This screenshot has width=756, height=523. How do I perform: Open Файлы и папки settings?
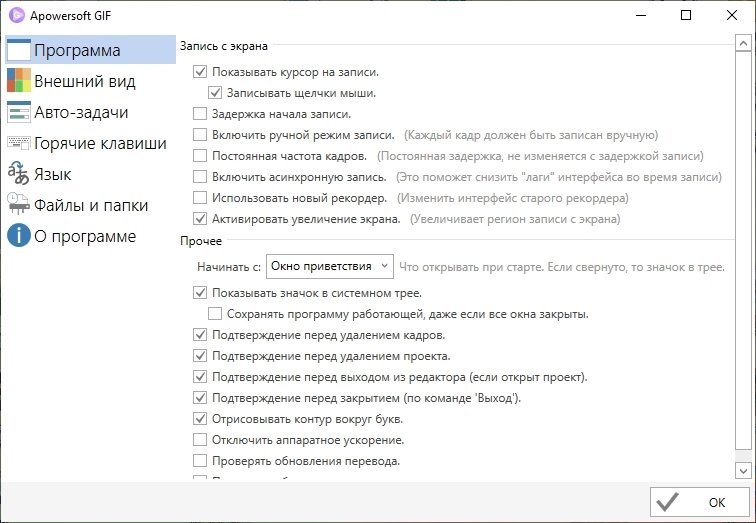pos(91,204)
